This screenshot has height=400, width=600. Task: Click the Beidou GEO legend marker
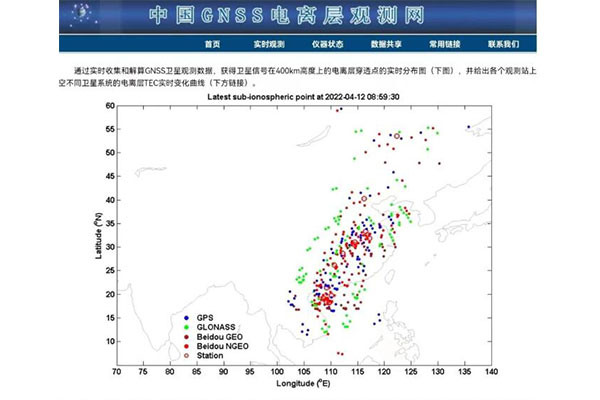tap(186, 336)
